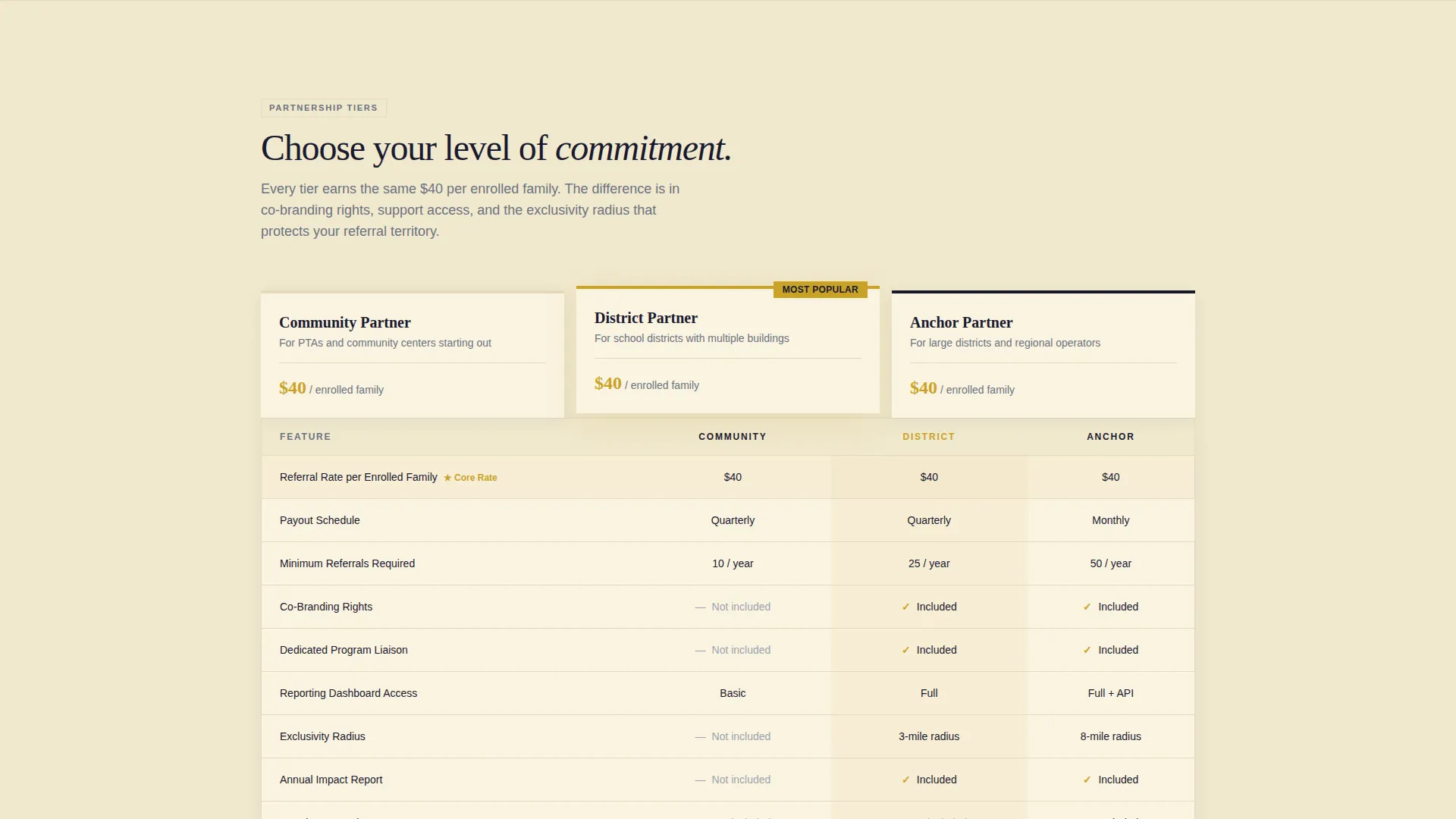Select the Community Partner card
1456x819 pixels.
coord(413,354)
